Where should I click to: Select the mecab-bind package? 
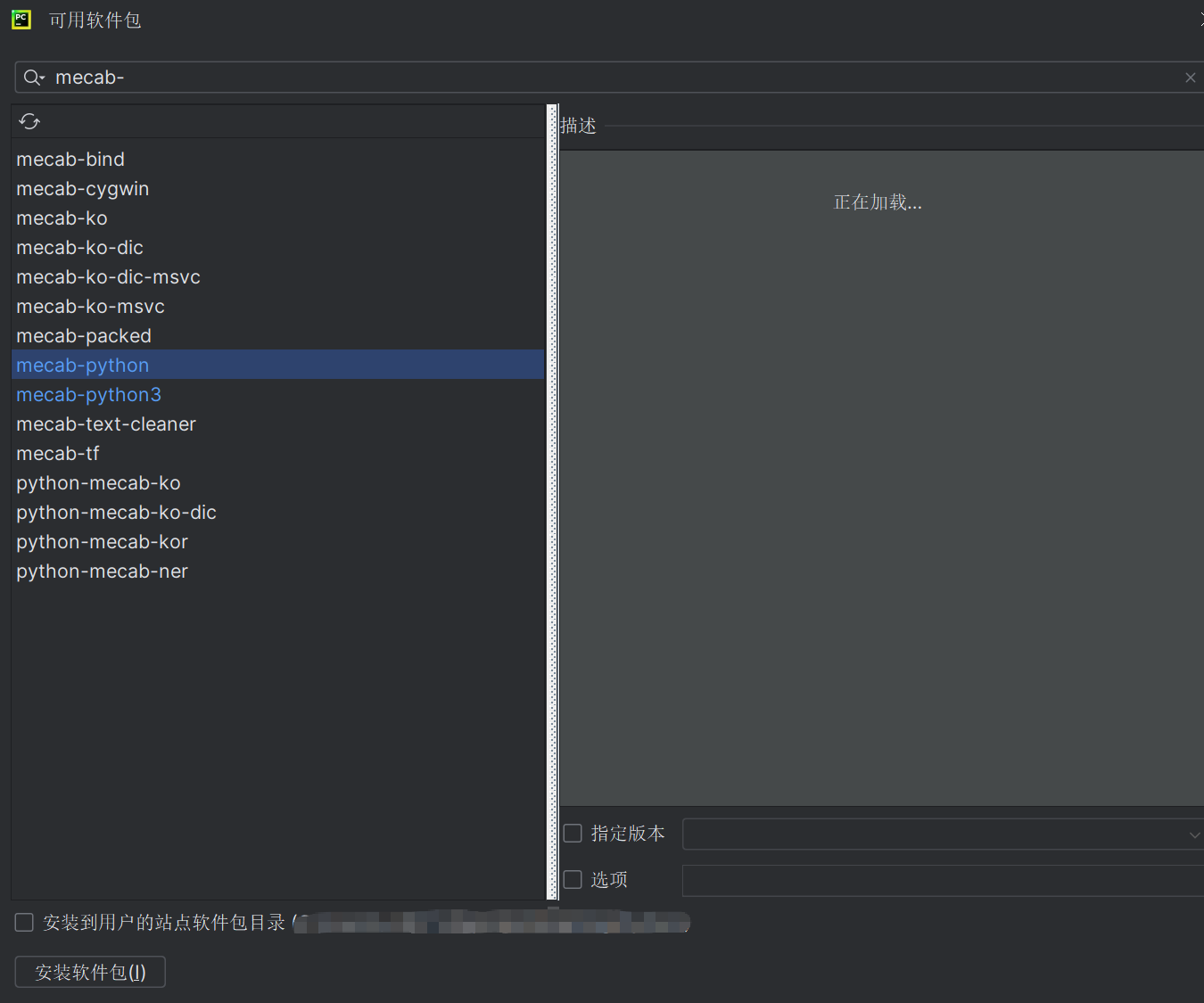(x=70, y=159)
